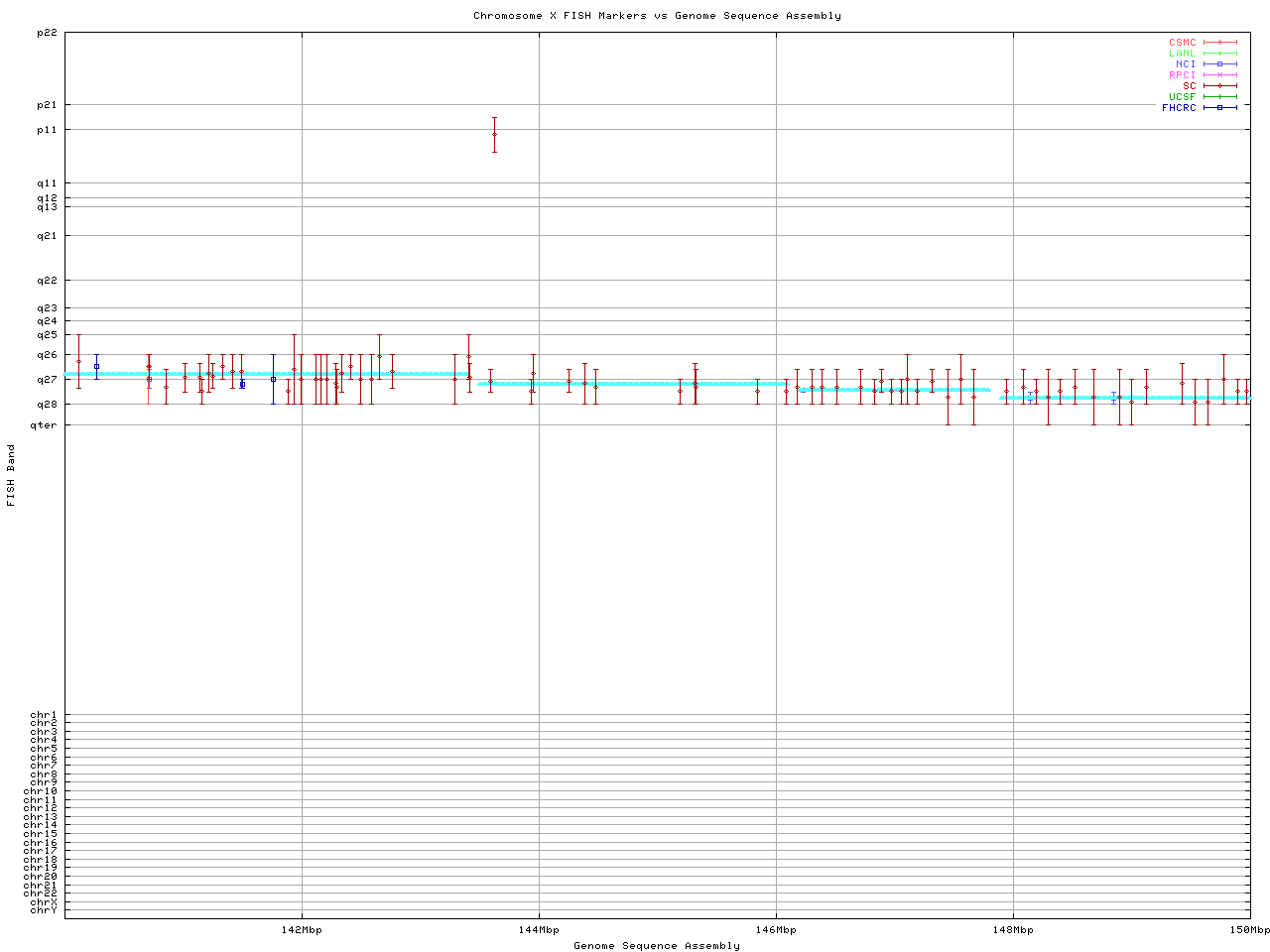
Task: Click the q21 band label
Action: coord(46,236)
